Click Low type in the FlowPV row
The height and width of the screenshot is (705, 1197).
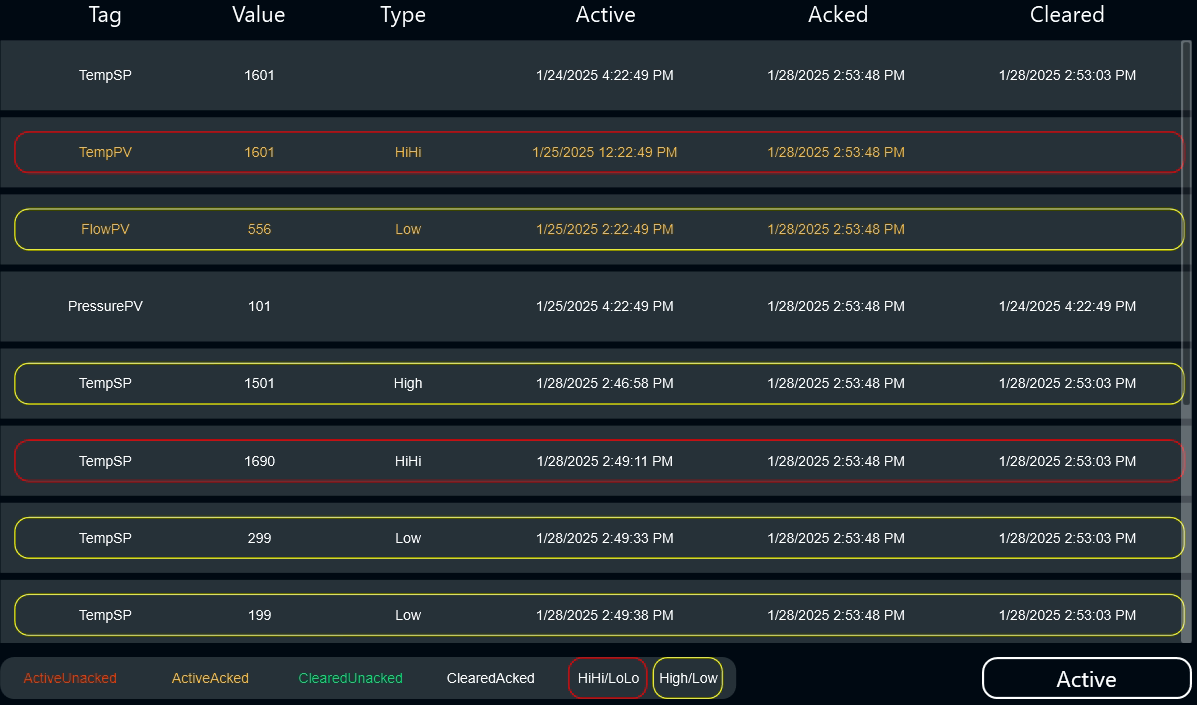pyautogui.click(x=408, y=230)
